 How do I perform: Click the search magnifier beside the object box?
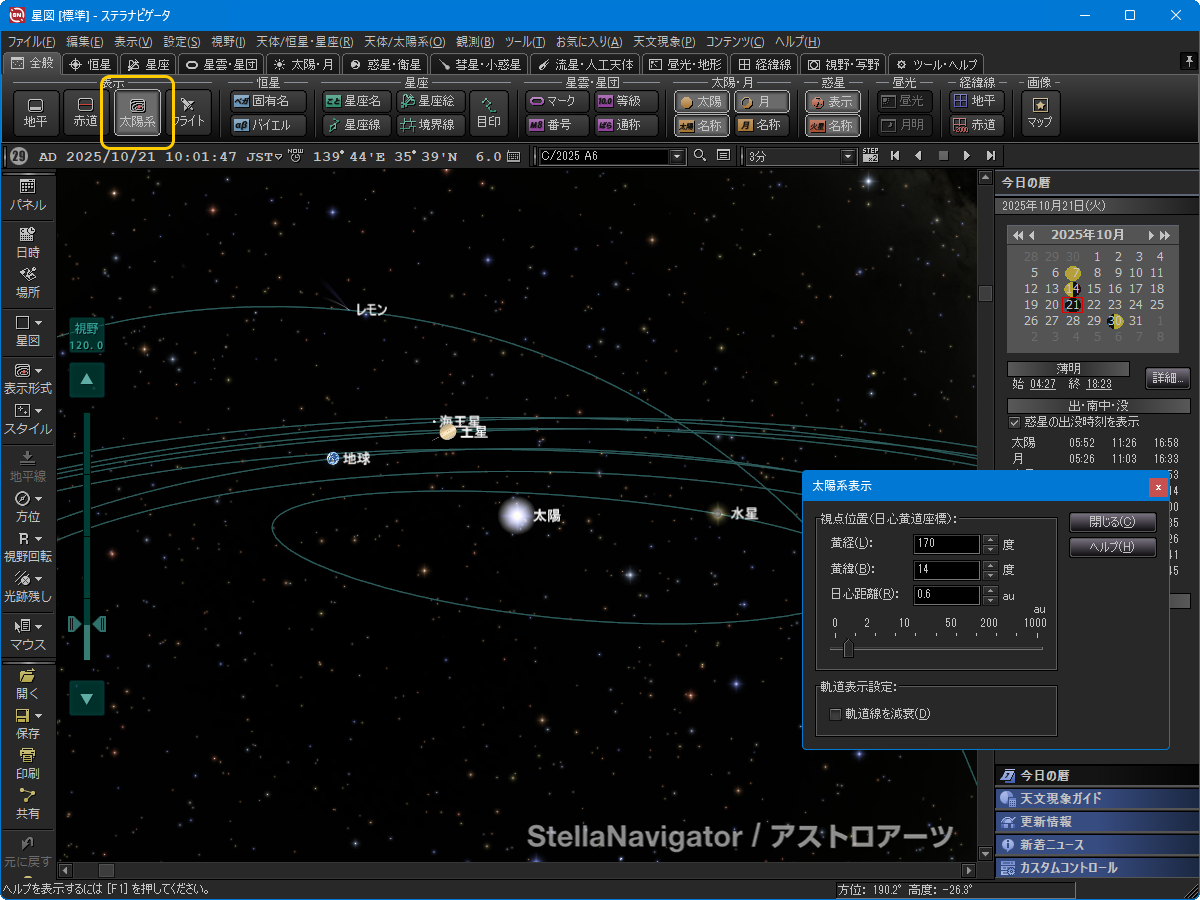pyautogui.click(x=699, y=156)
